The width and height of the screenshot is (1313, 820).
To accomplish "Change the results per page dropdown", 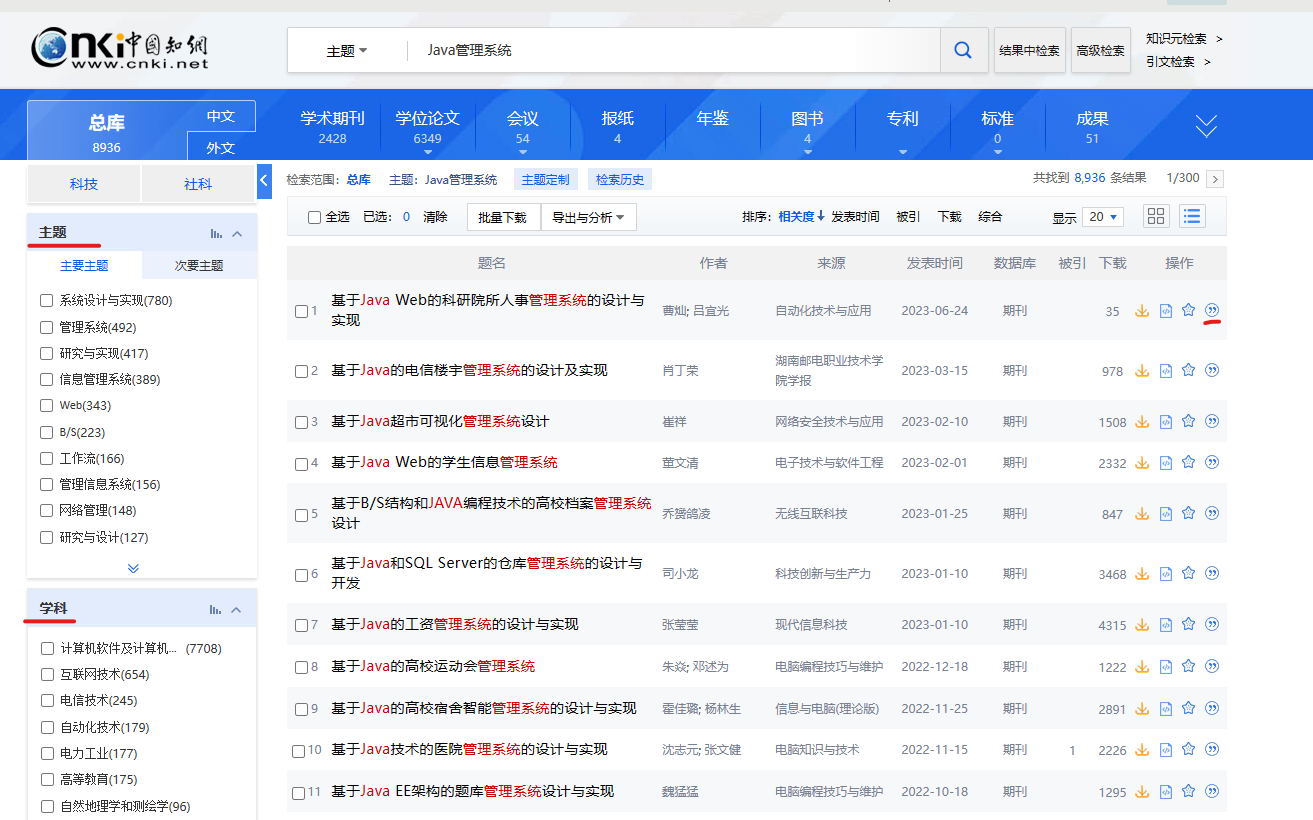I will [x=1102, y=217].
